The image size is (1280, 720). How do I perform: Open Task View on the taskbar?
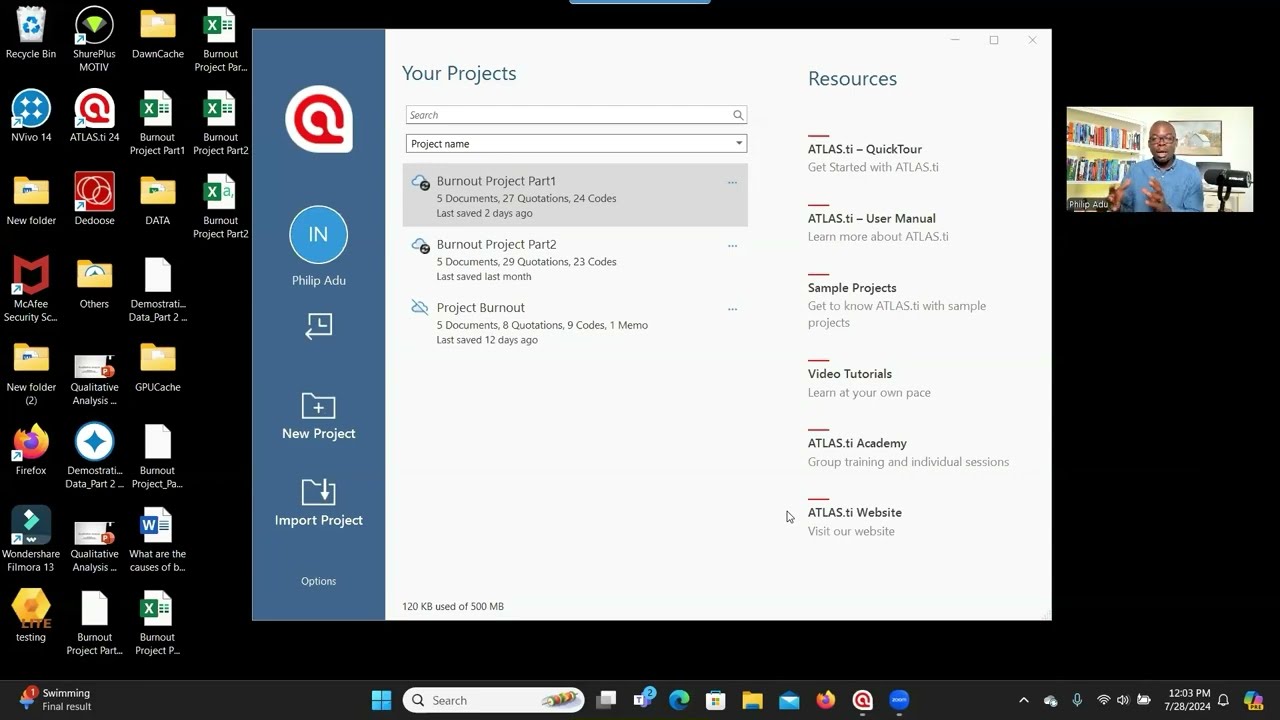tap(606, 700)
